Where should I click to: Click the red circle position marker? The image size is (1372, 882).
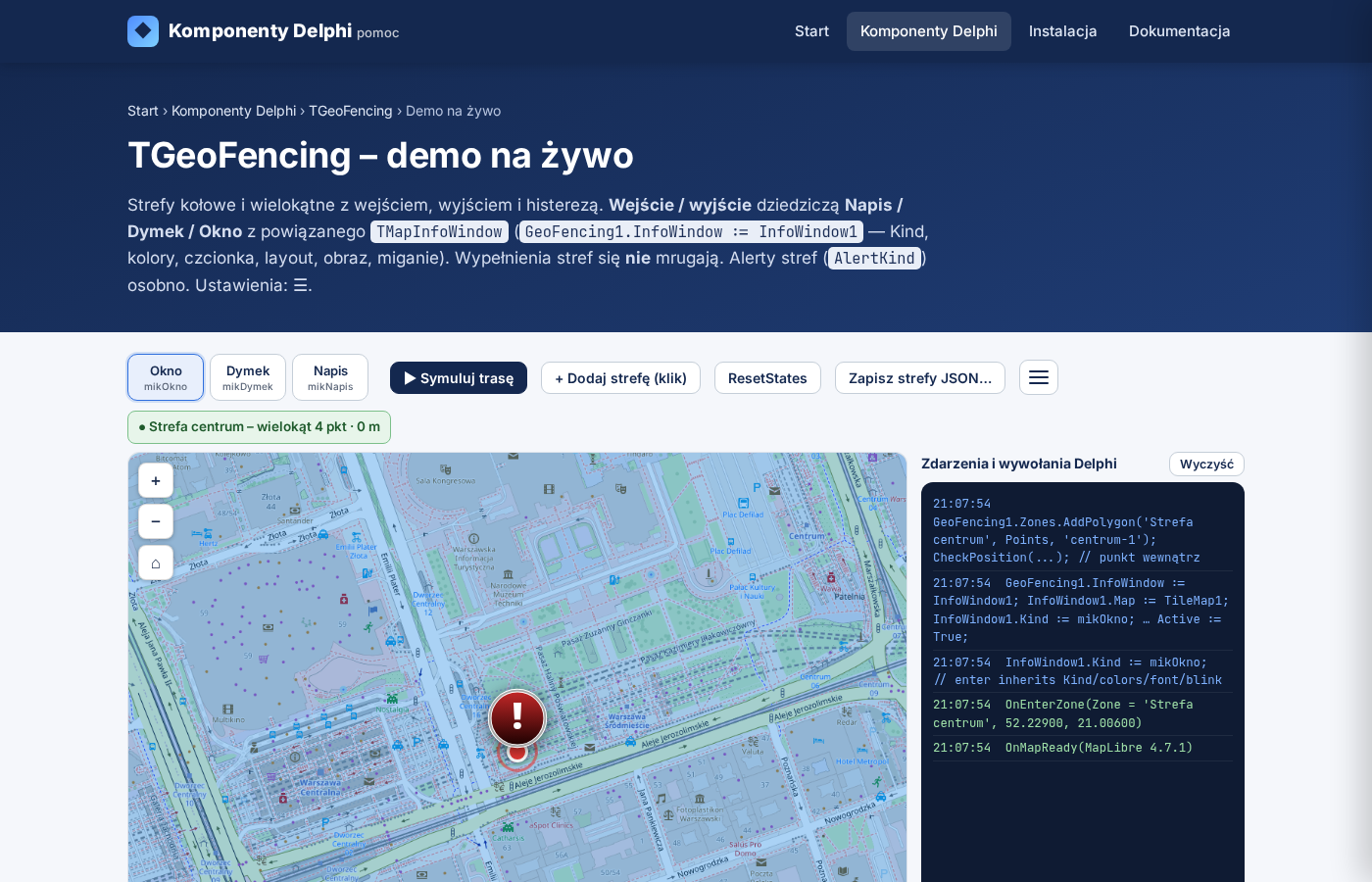(x=517, y=753)
